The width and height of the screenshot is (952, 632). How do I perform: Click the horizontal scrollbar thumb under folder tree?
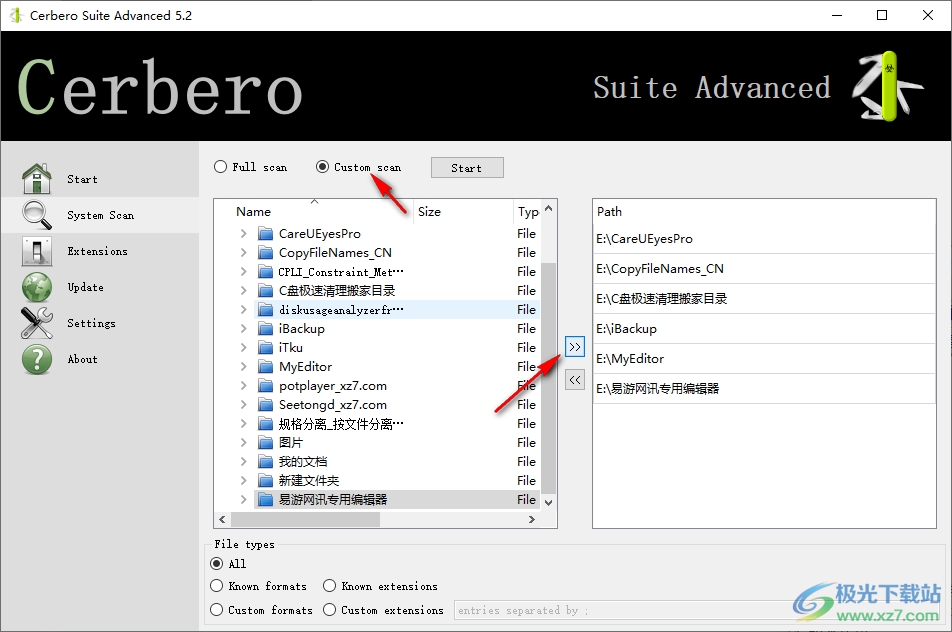tap(305, 520)
